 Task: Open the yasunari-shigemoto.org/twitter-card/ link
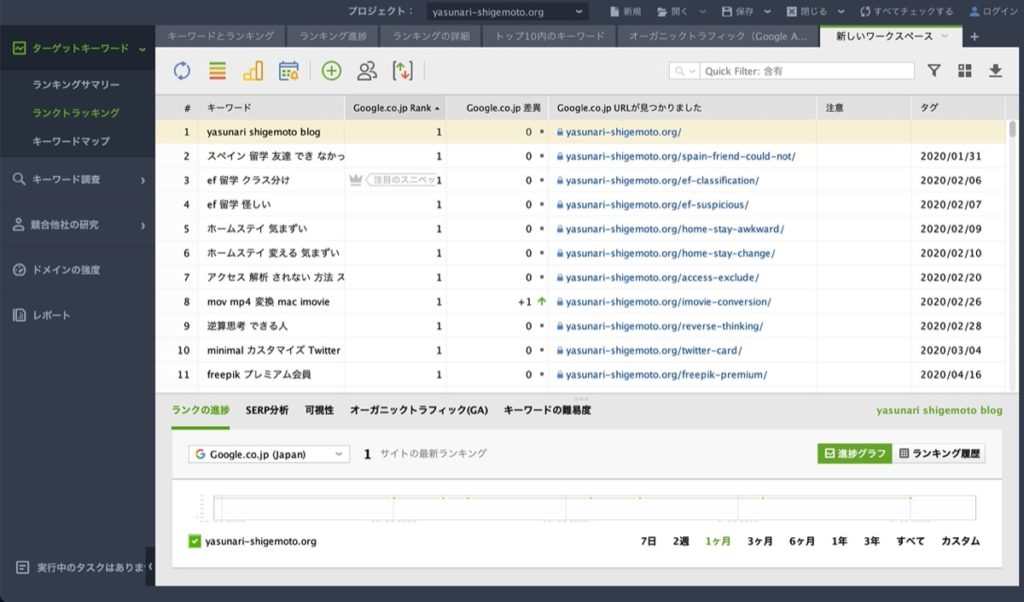click(x=654, y=350)
